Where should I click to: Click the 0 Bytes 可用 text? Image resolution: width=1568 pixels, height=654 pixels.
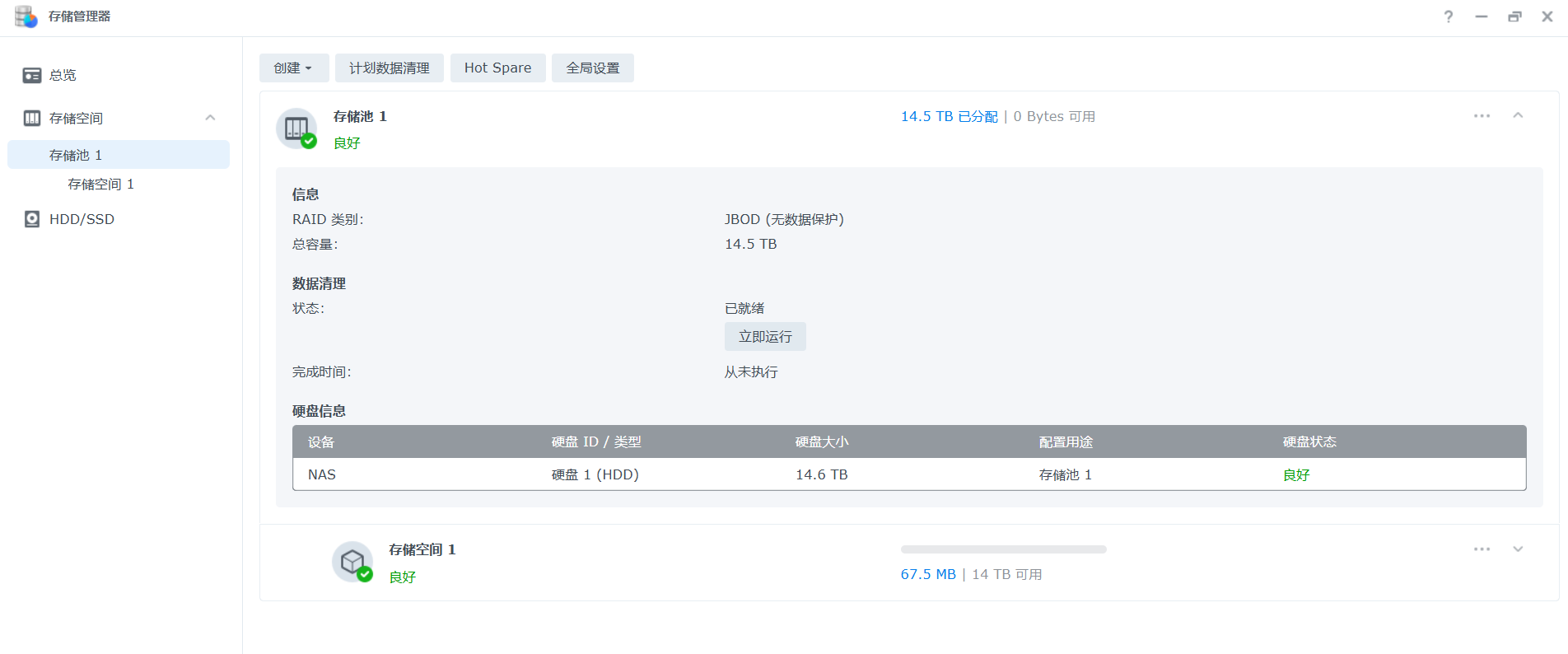coord(1054,116)
